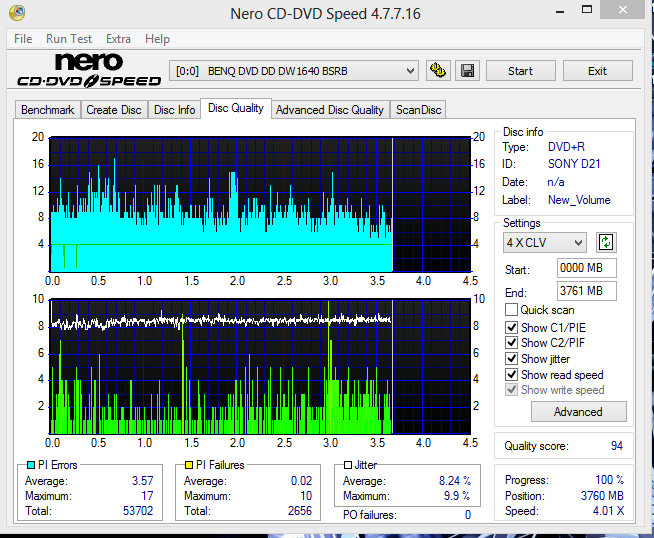Click the SONY D21 disc ID
654x538 pixels.
574,164
